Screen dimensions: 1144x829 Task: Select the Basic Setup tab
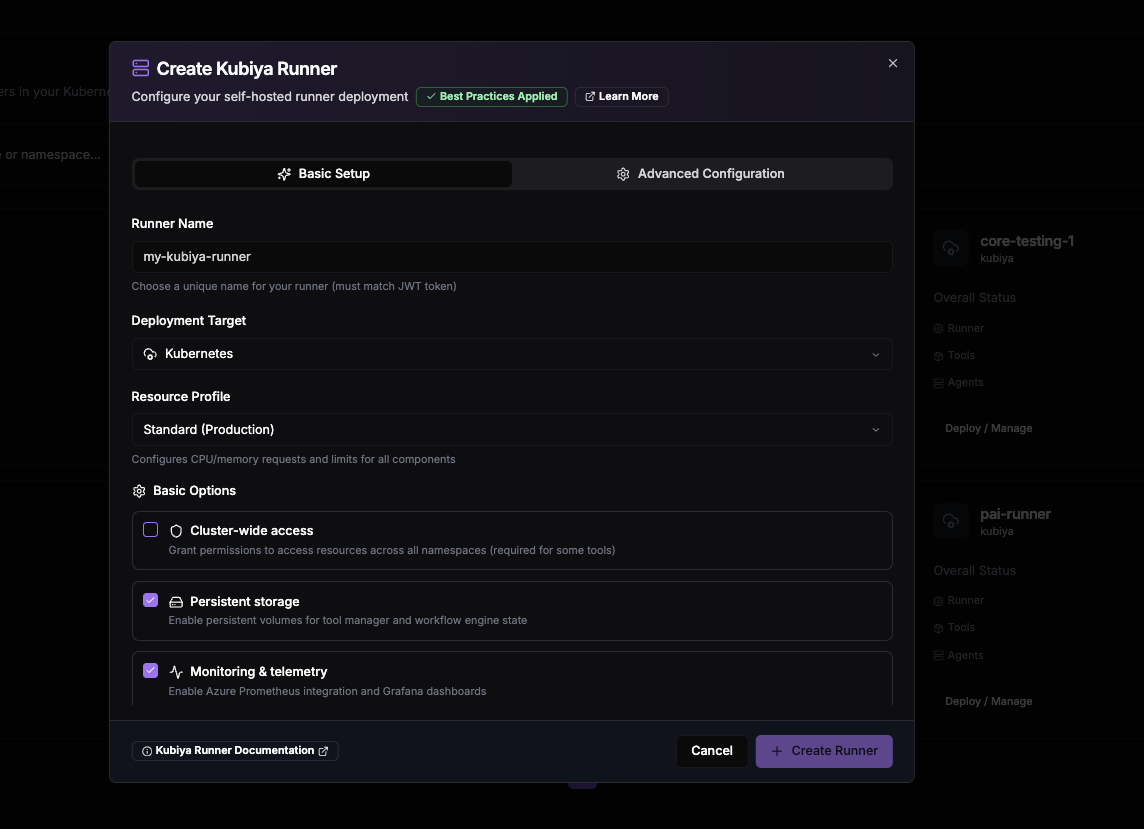323,174
